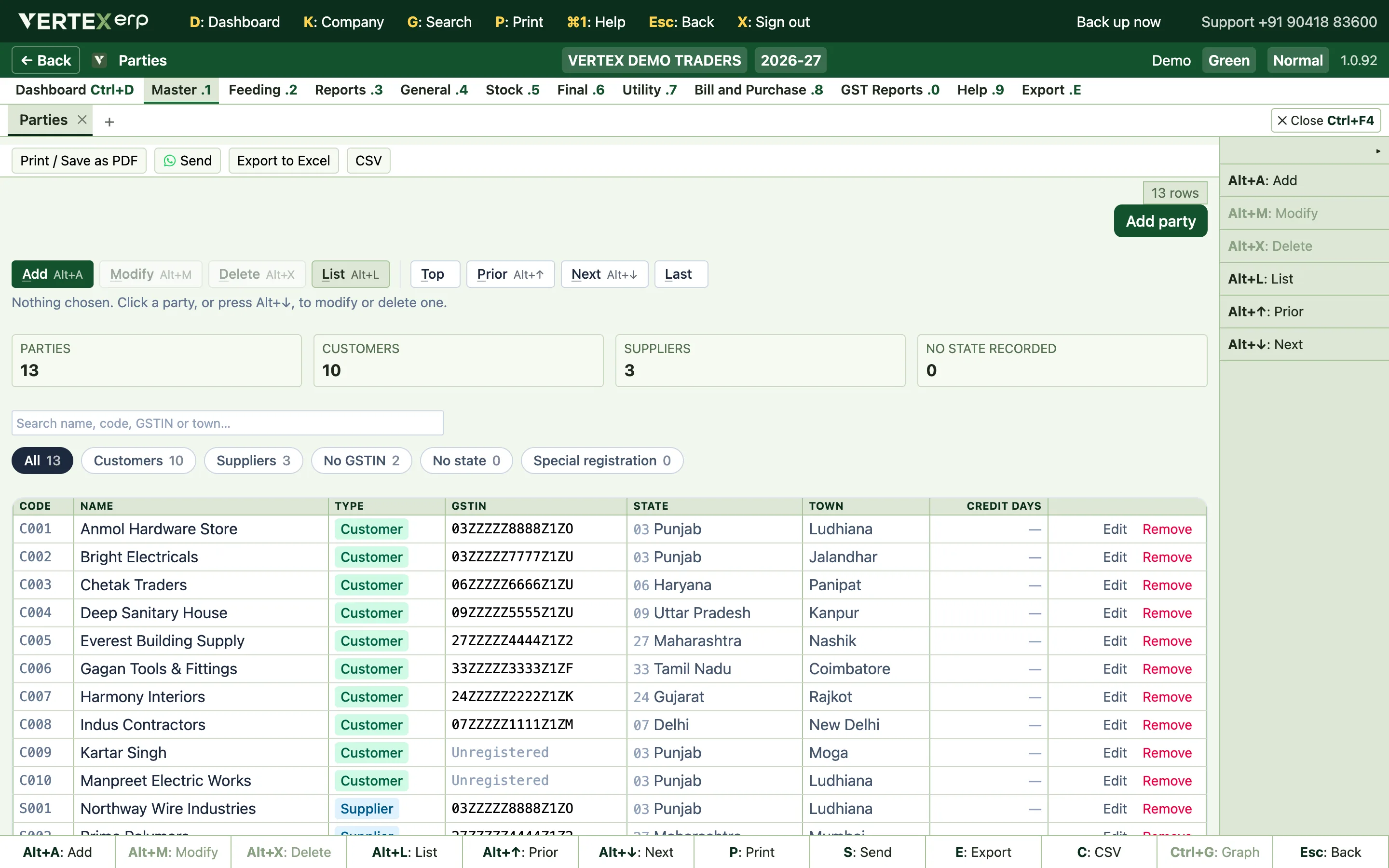The image size is (1389, 868).
Task: Click the CSV toolbar button
Action: tap(368, 161)
